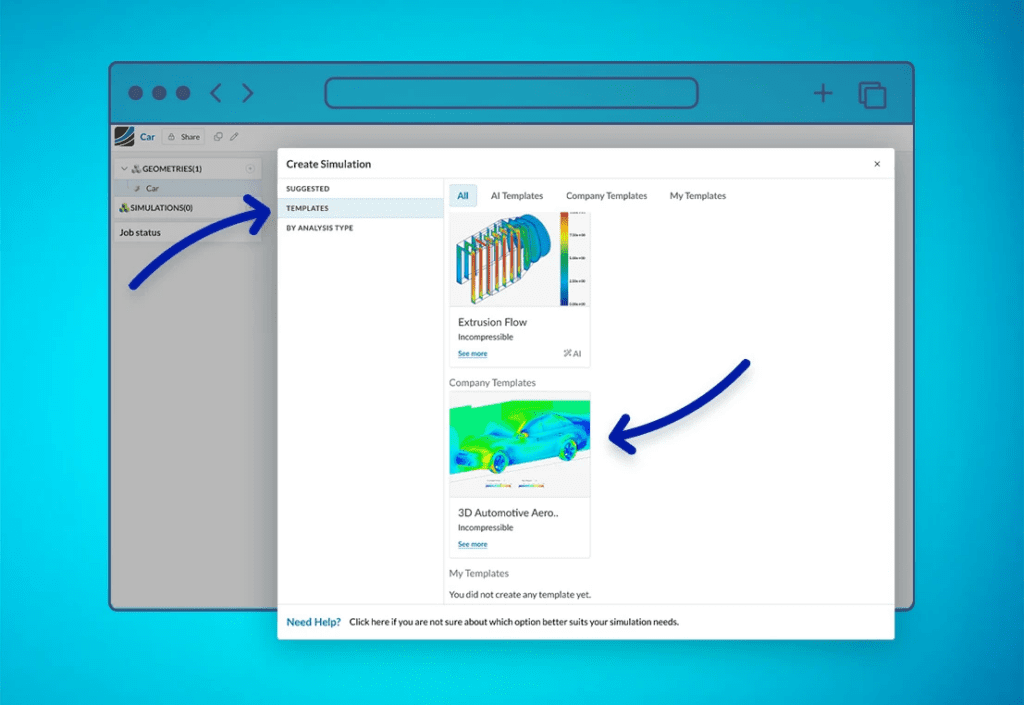Collapse the GEOMETRIES(1) tree section

click(123, 168)
